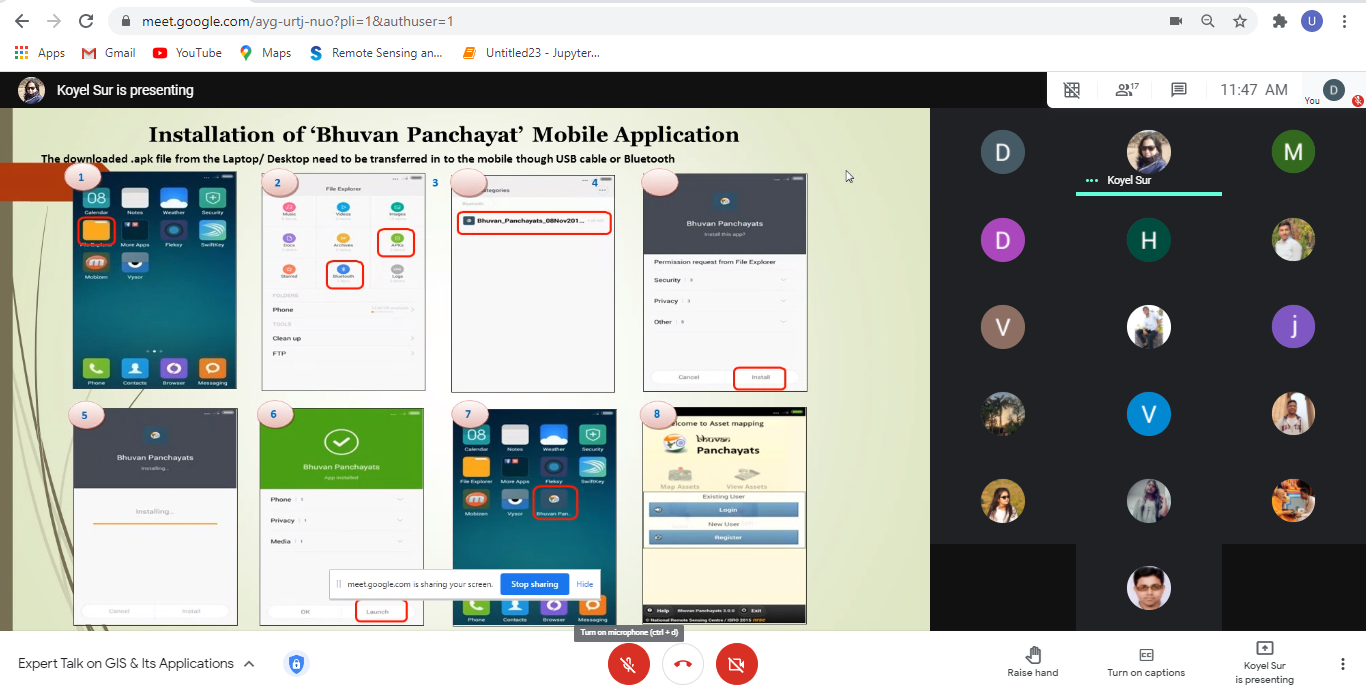Select the brown V participant tile
This screenshot has width=1366, height=693.
click(x=1003, y=327)
